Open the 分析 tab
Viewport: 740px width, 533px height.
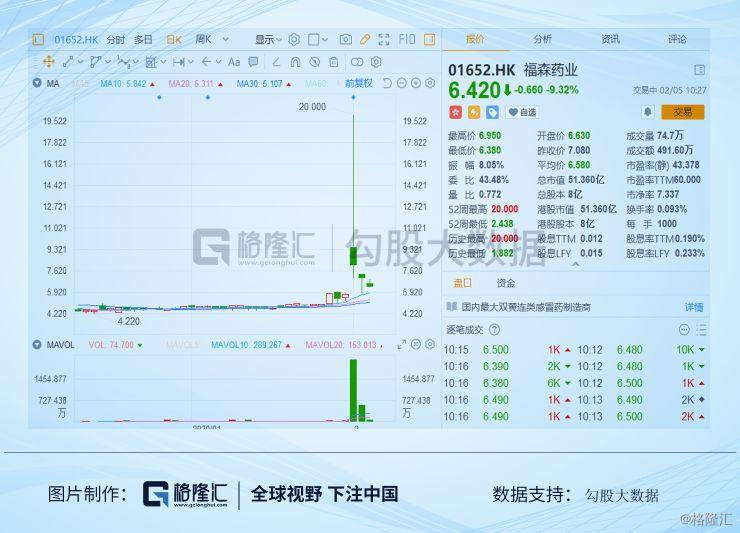(543, 39)
